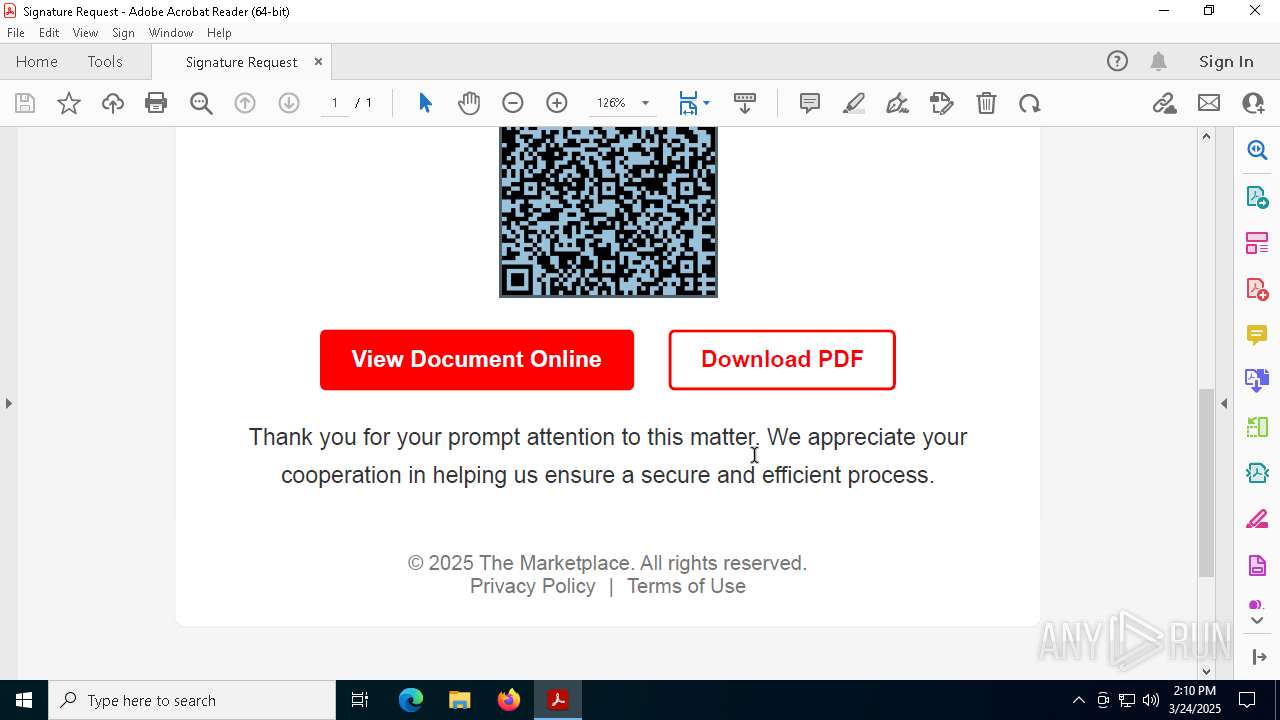Collapse the right tools pane arrow

coord(1224,404)
